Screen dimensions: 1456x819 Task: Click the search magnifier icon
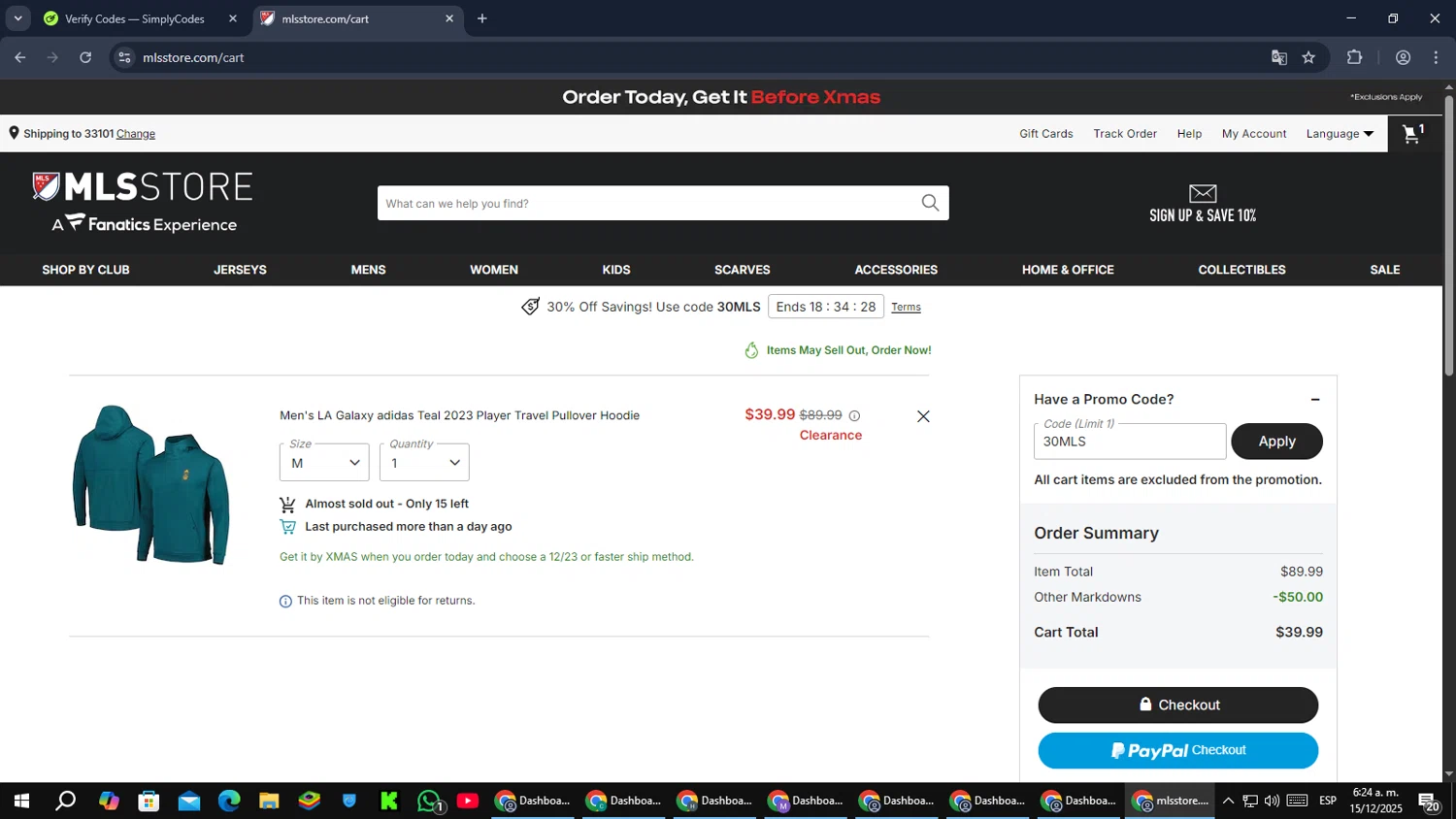930,203
